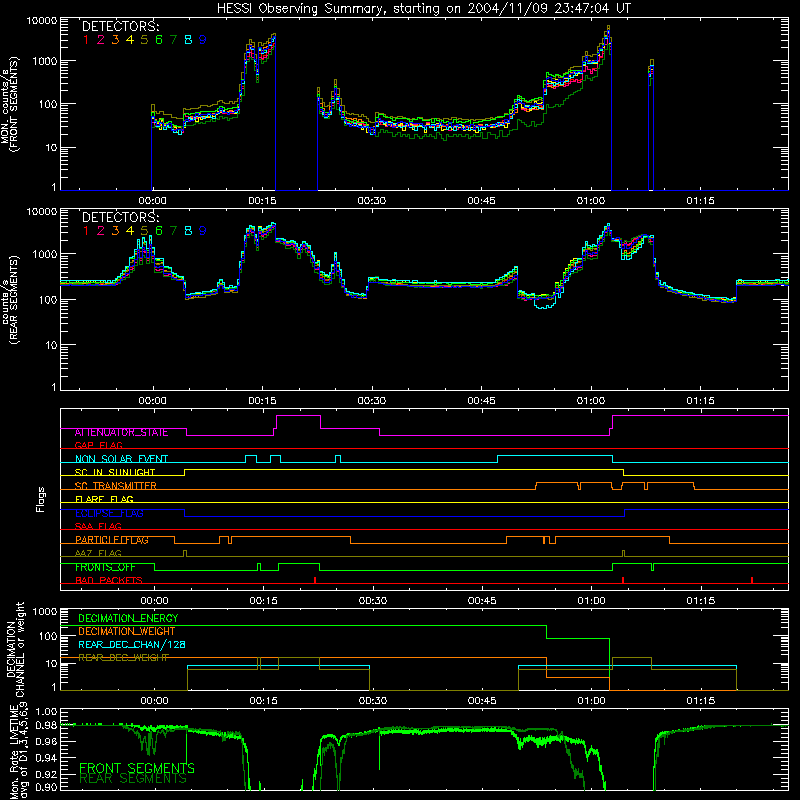
Task: Click the GAP_FLAG label
Action: pyautogui.click(x=98, y=446)
